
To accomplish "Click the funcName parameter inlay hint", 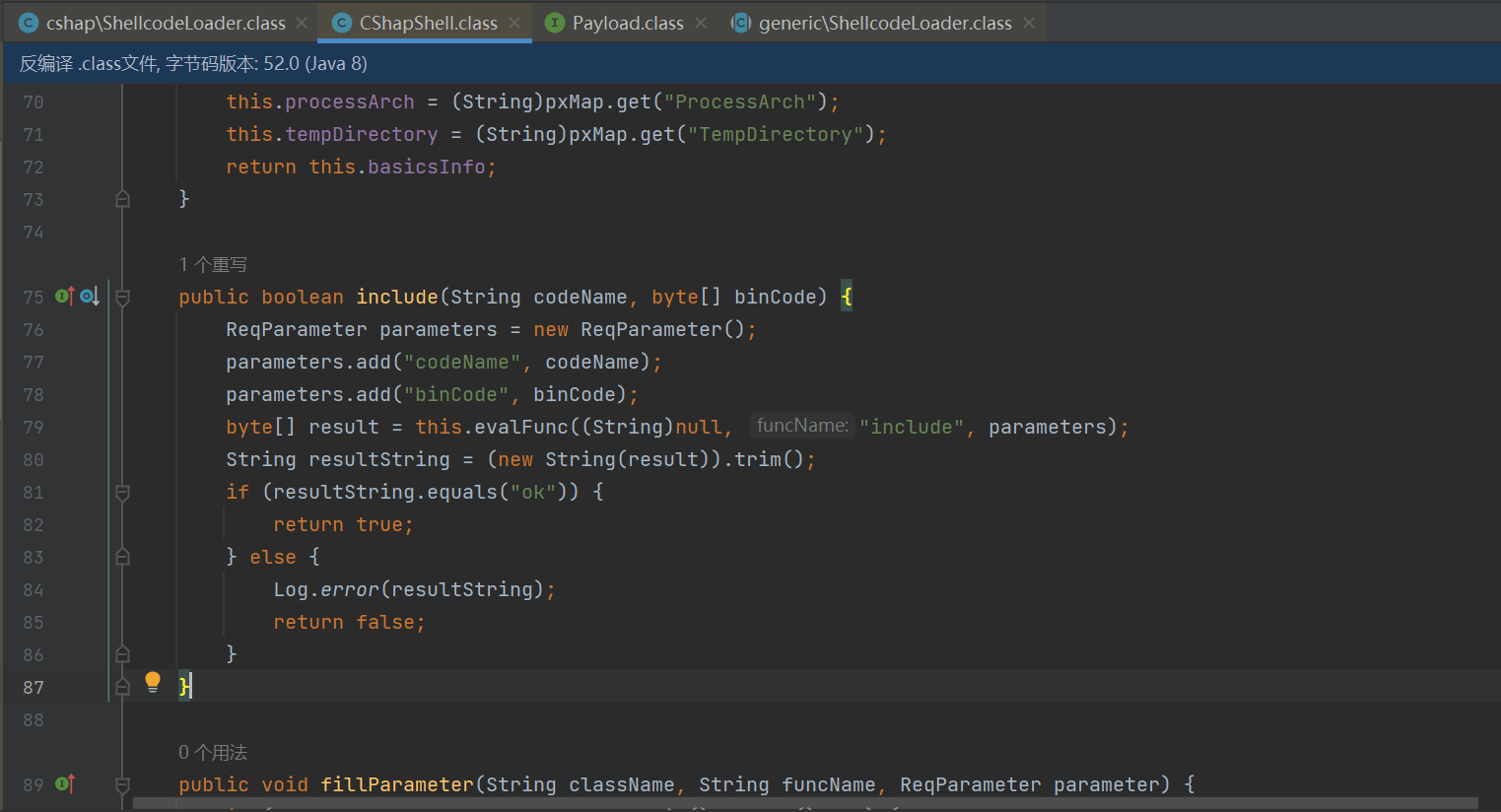I will point(802,426).
